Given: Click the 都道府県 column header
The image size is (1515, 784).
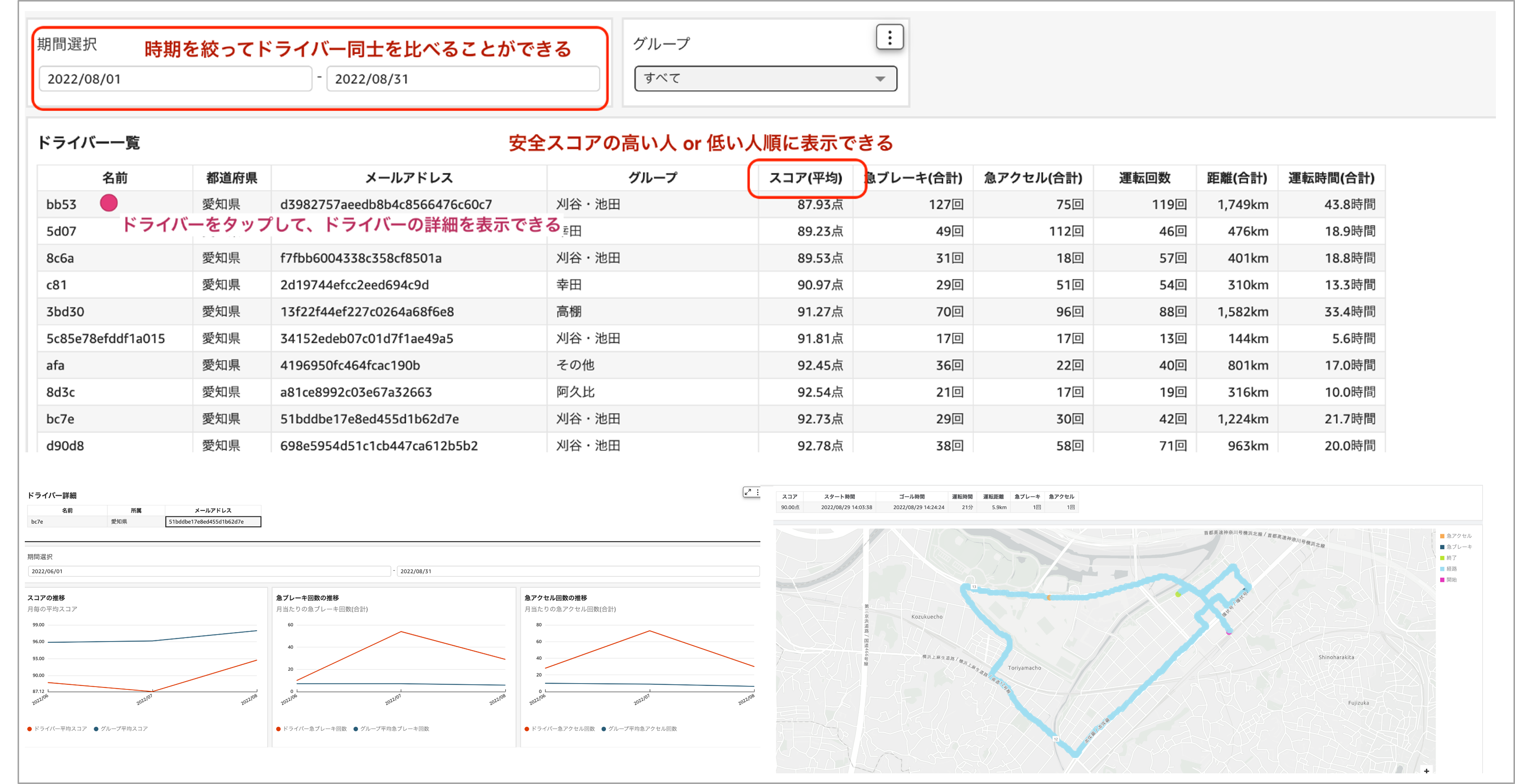Looking at the screenshot, I should click(232, 177).
